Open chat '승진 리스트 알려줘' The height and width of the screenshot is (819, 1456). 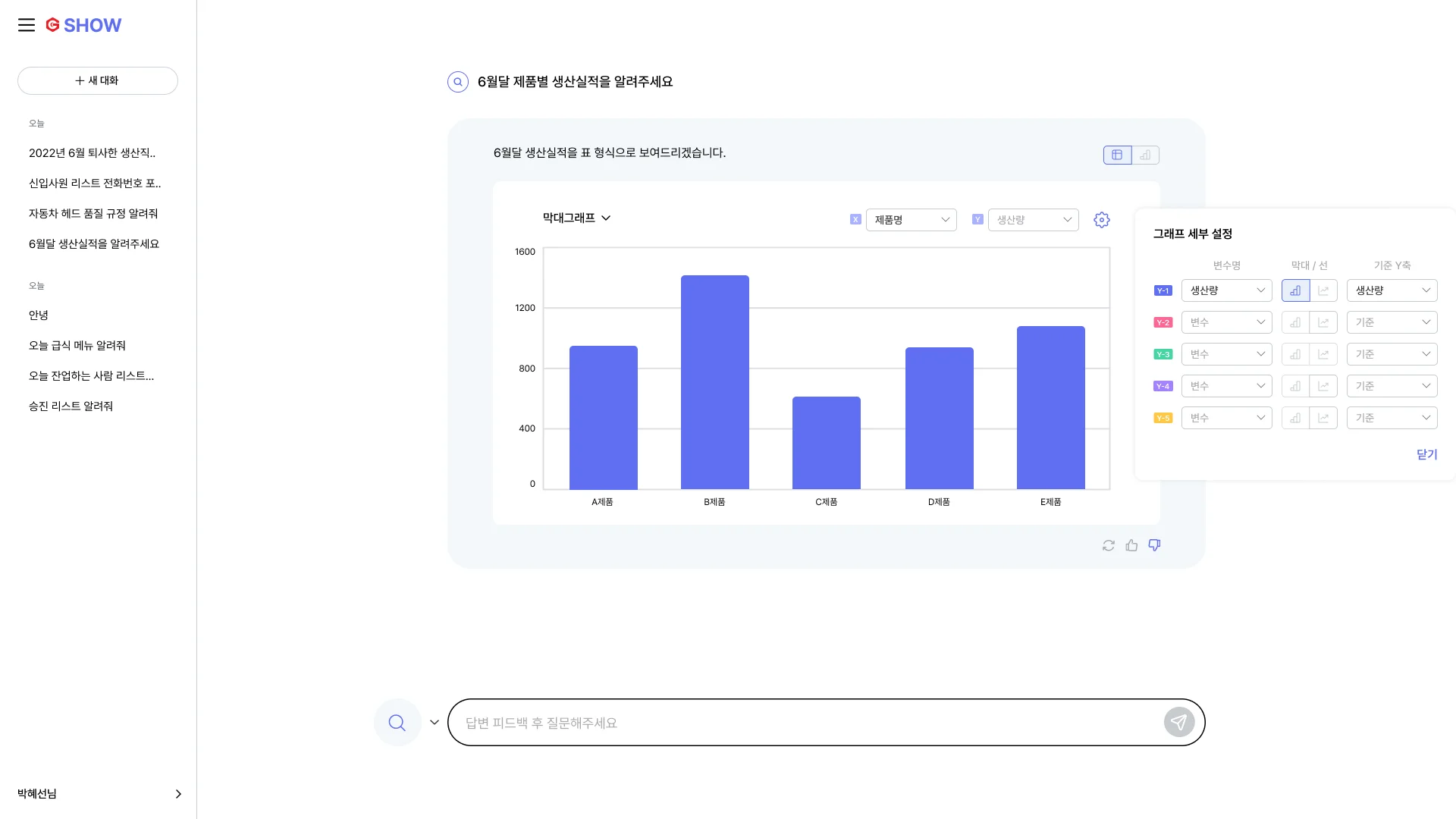pos(71,406)
